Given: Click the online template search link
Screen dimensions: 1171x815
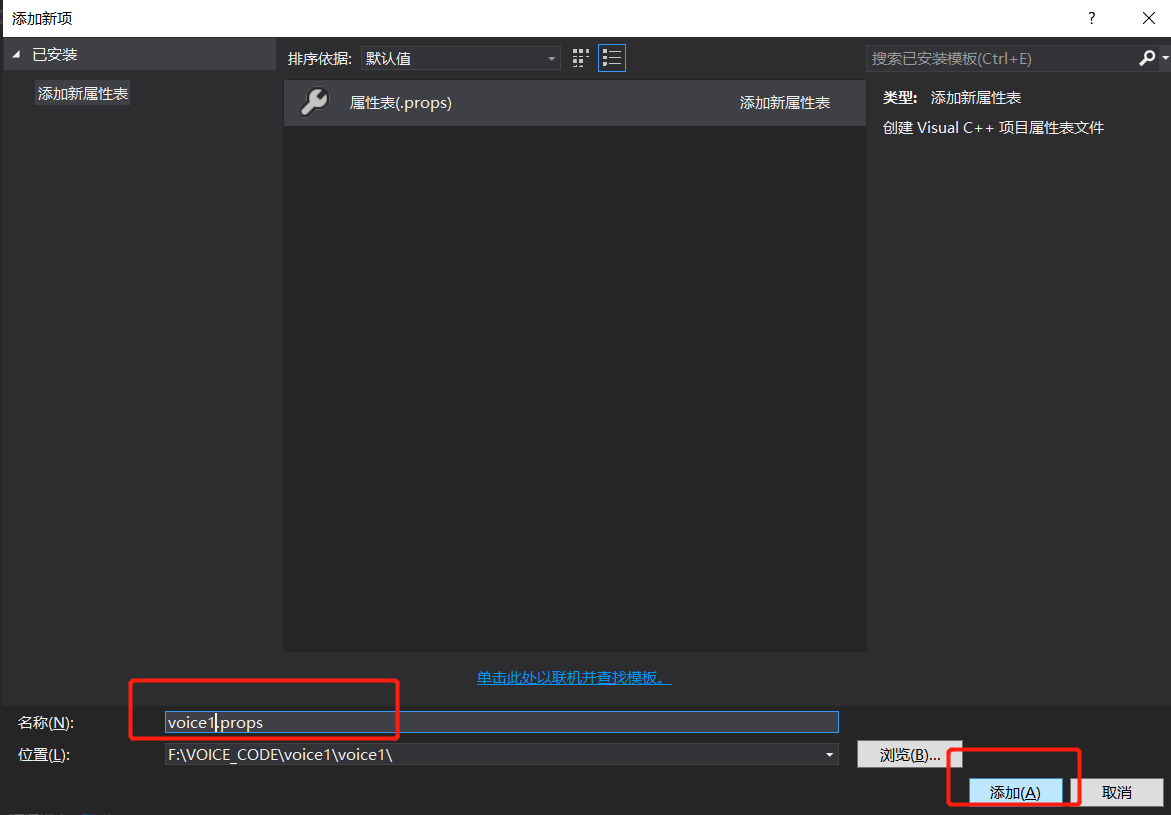Looking at the screenshot, I should [573, 678].
